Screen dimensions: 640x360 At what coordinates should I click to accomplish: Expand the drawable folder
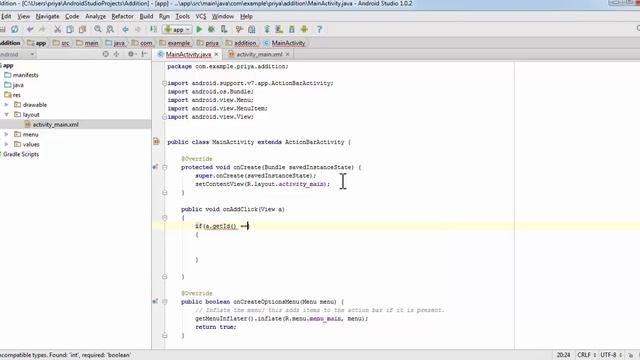click(x=7, y=105)
